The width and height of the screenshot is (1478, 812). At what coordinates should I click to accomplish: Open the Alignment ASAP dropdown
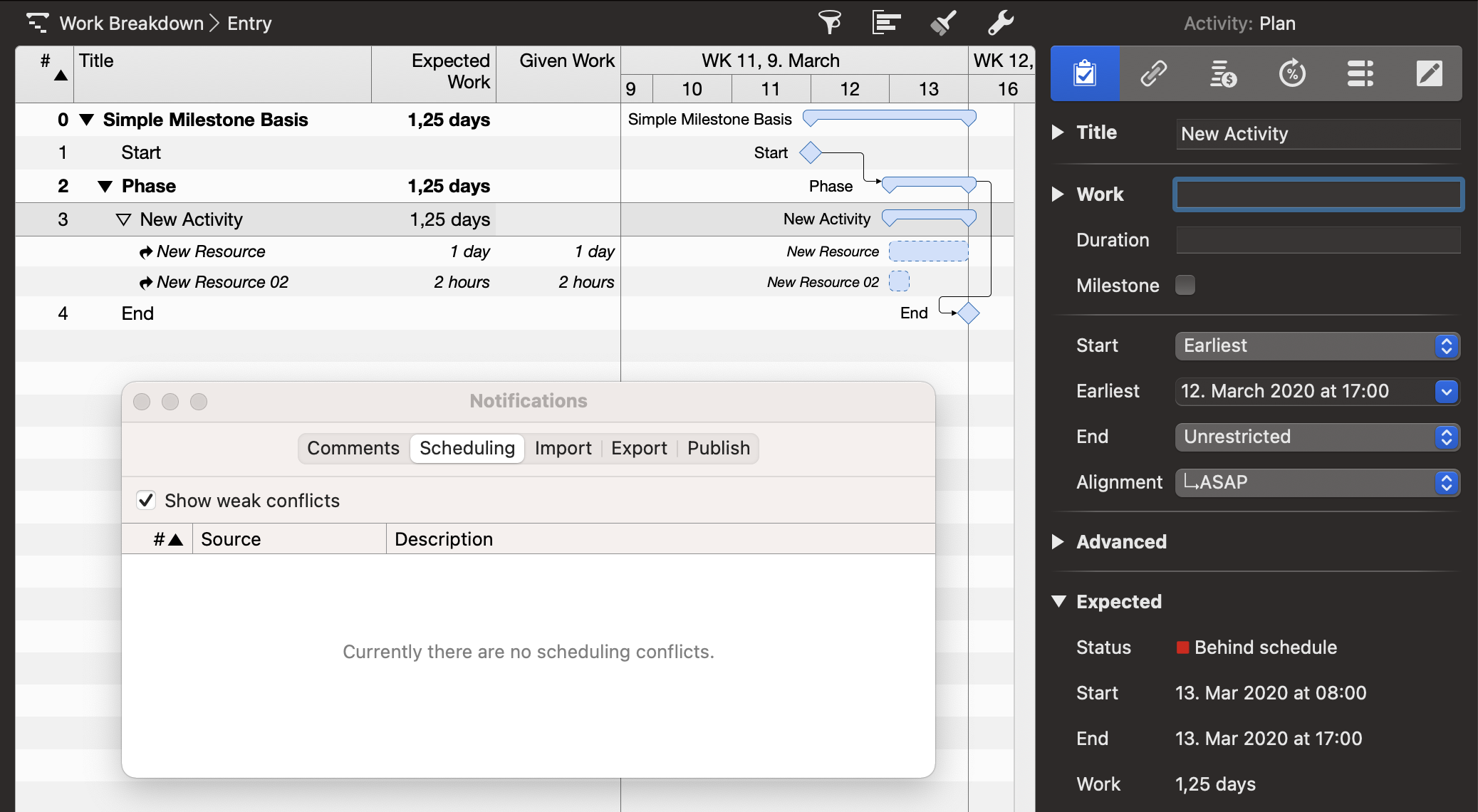tap(1316, 482)
